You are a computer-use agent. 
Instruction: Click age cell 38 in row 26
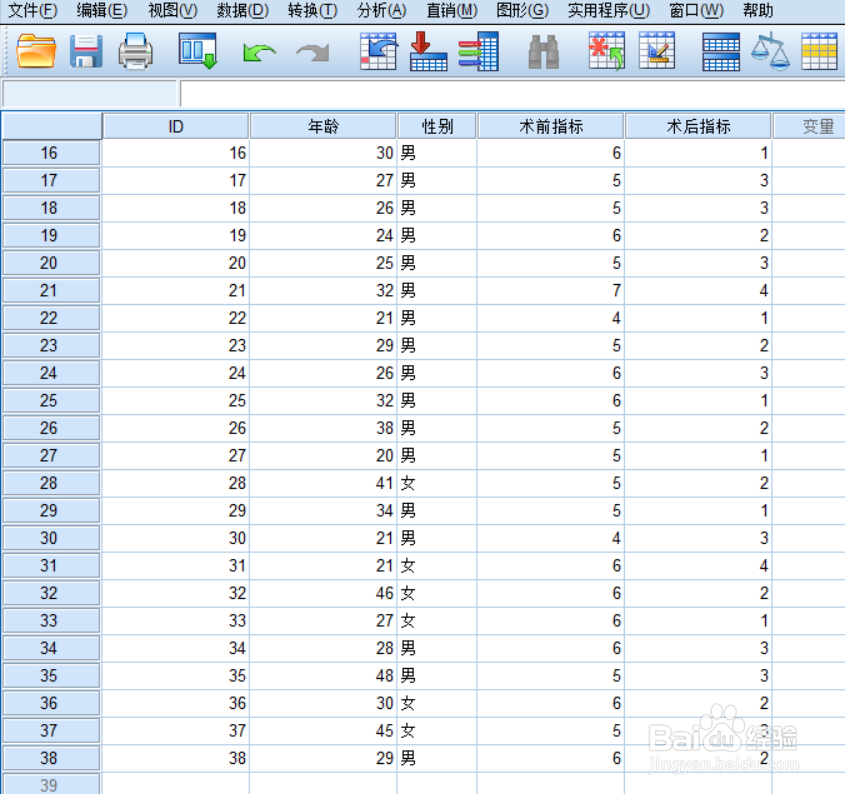point(323,428)
